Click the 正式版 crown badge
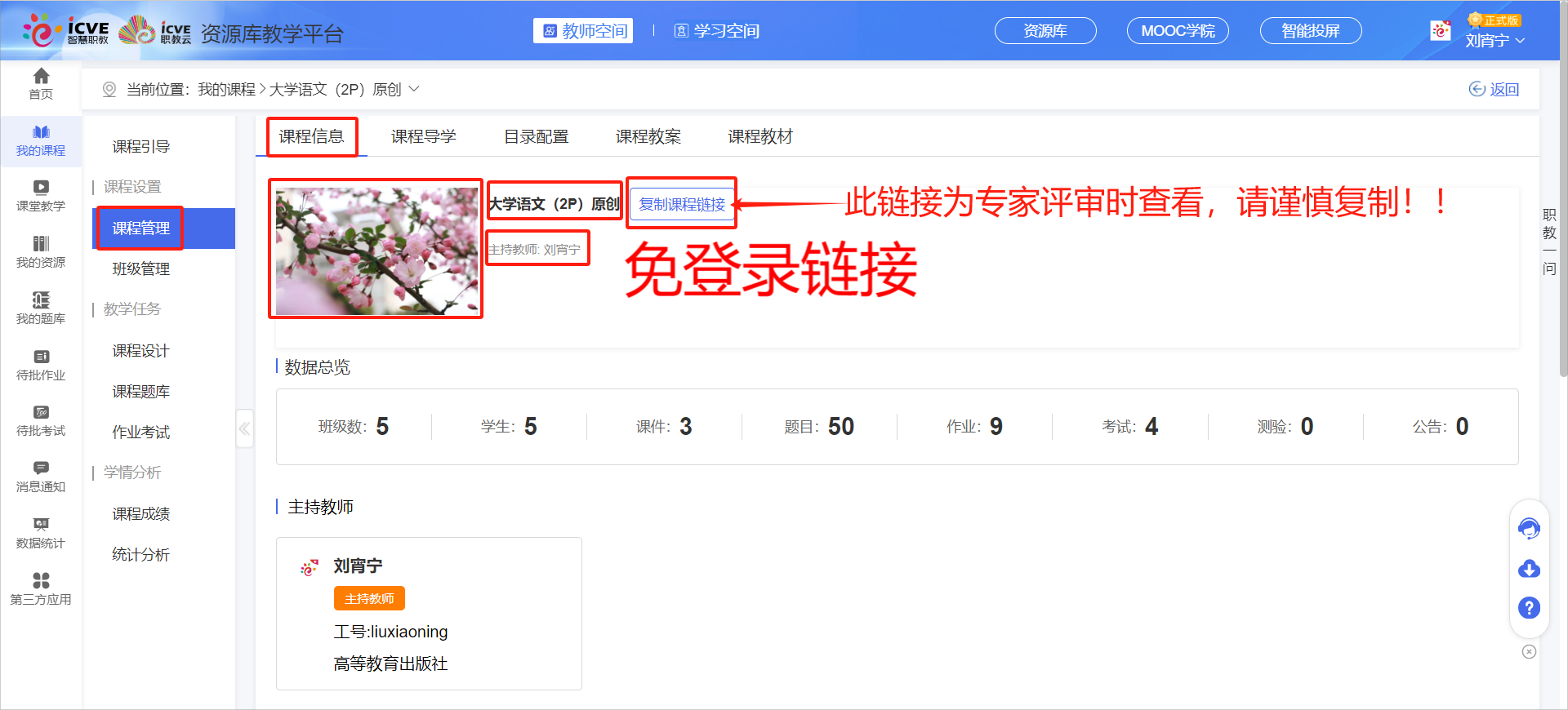This screenshot has height=710, width=1568. pos(1493,20)
